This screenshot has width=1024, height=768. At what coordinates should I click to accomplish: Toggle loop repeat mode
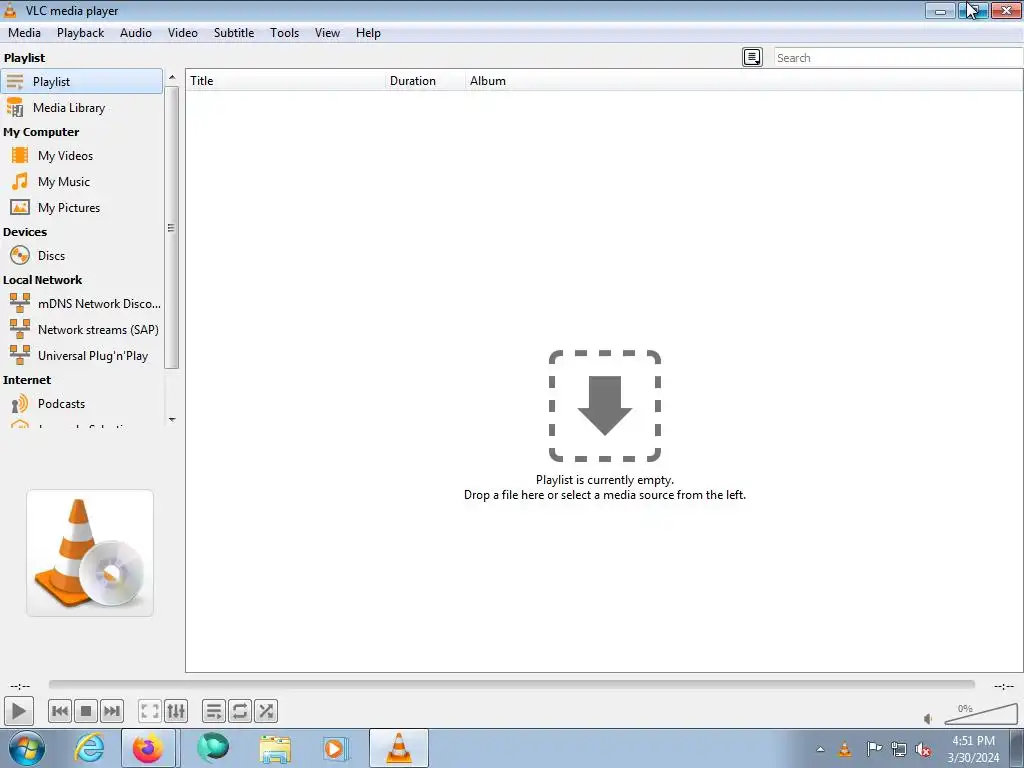point(240,711)
